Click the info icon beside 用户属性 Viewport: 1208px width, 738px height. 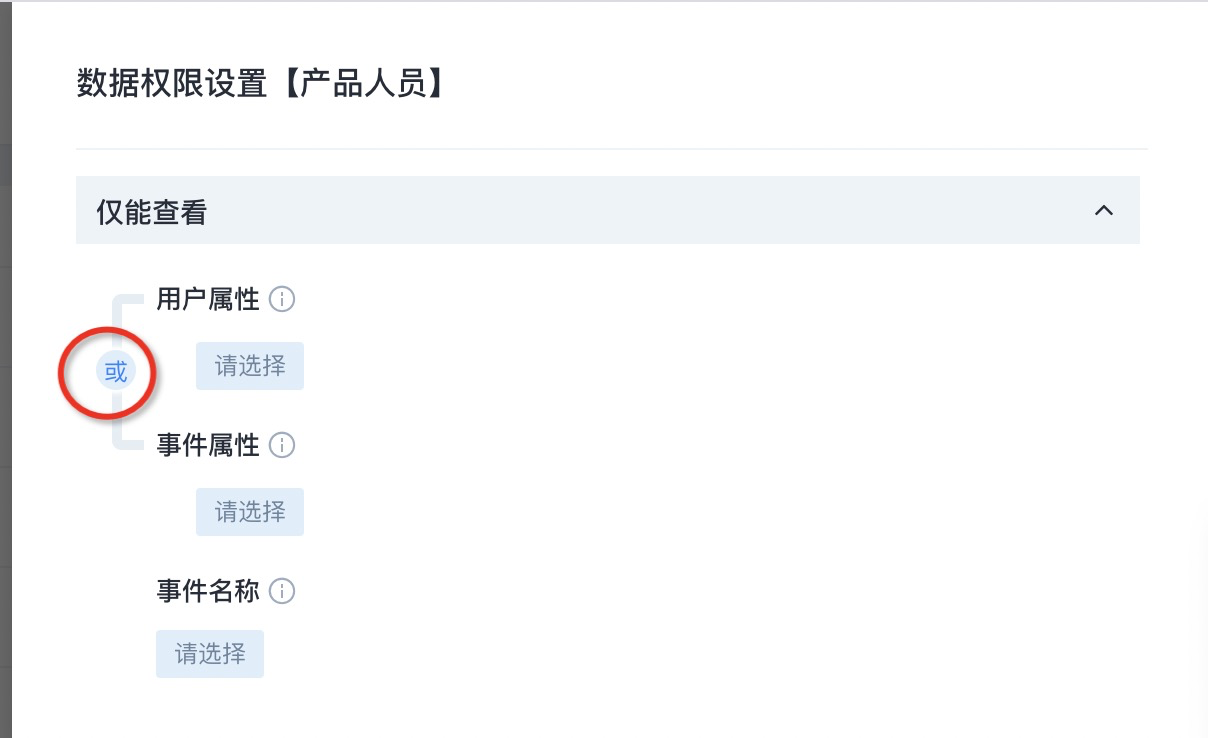[x=283, y=299]
